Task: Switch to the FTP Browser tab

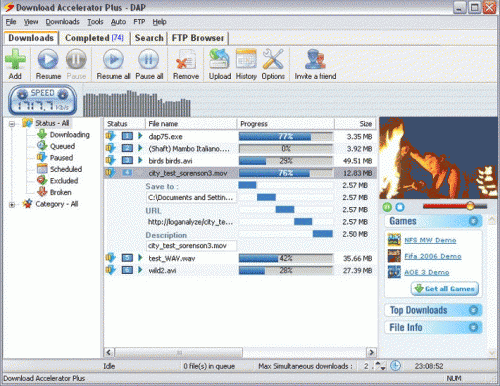Action: pos(198,38)
